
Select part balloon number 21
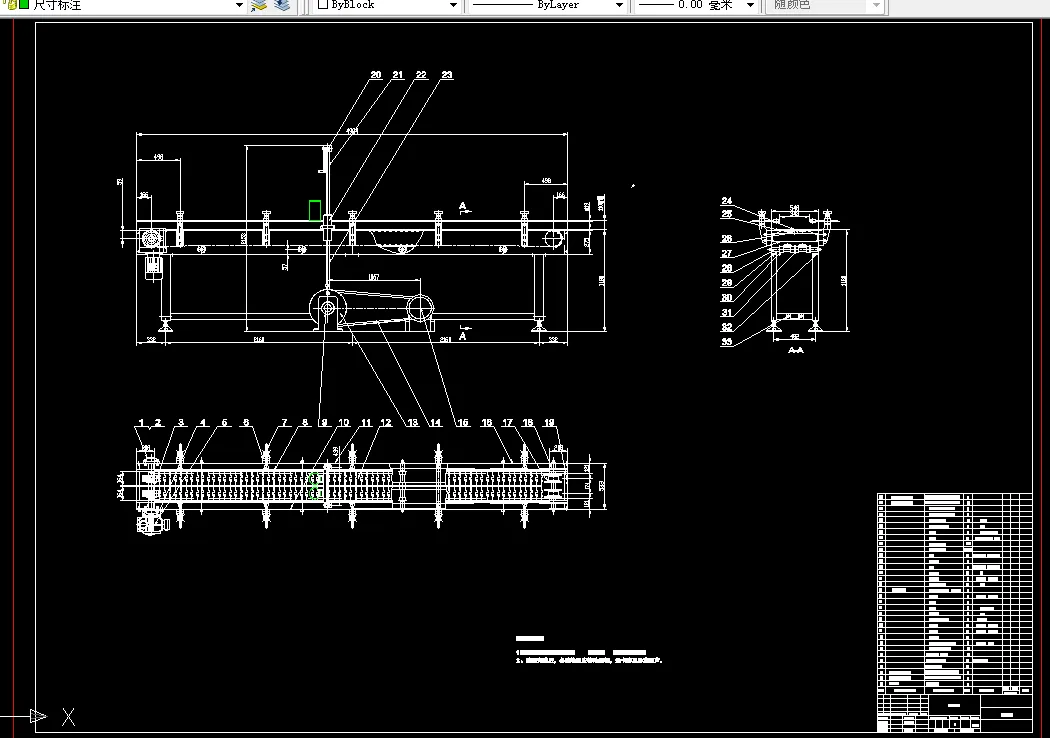point(398,75)
